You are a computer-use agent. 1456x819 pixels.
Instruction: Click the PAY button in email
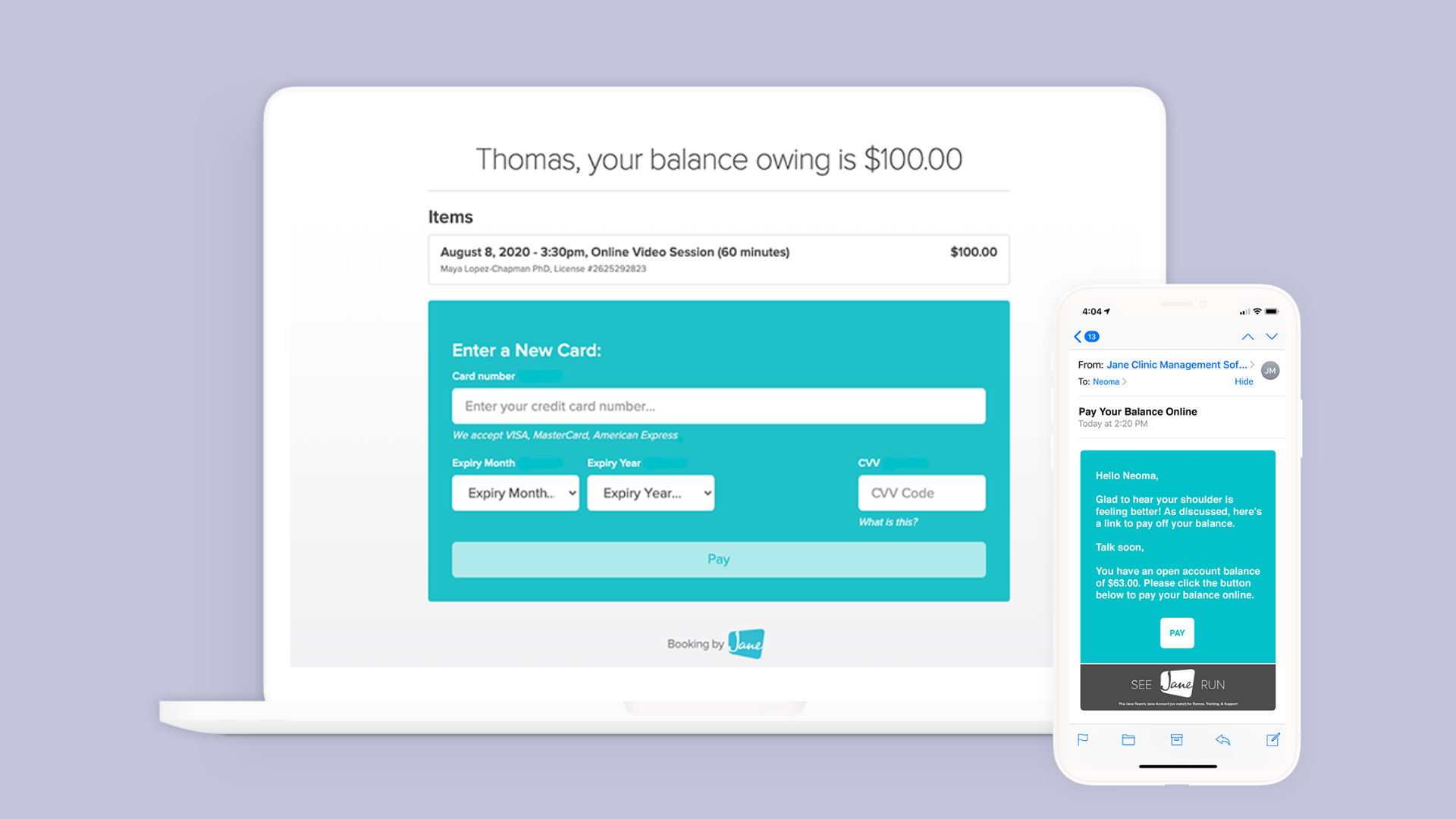(1178, 632)
